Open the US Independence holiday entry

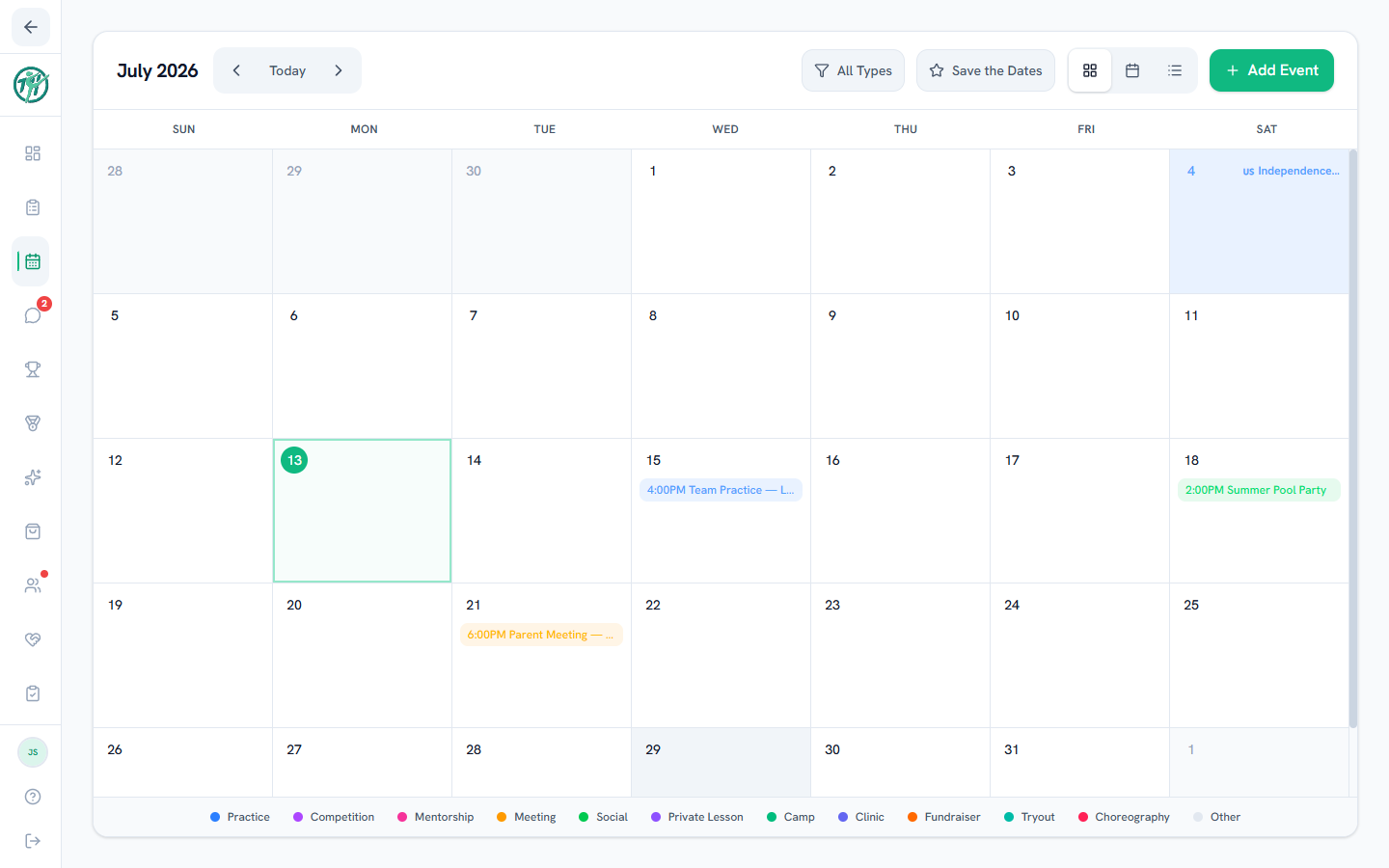[x=1291, y=171]
